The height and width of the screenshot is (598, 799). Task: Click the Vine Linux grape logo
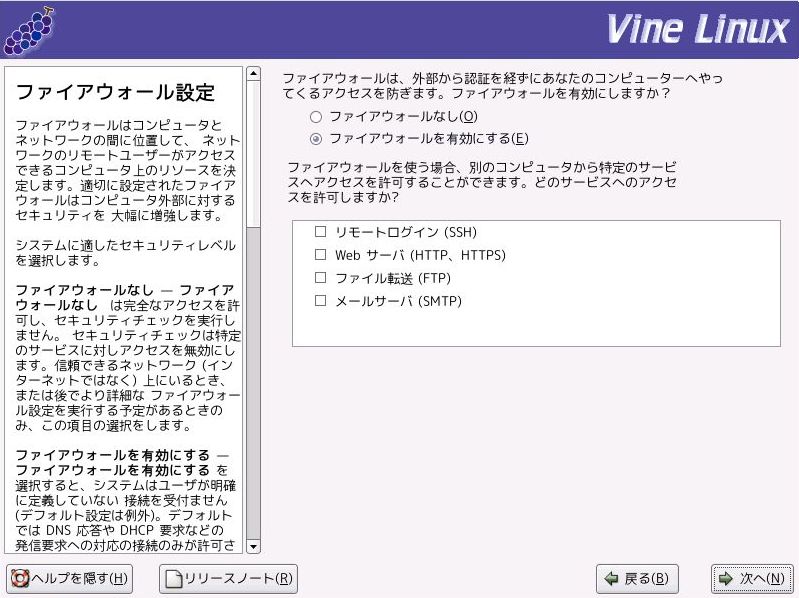30,31
